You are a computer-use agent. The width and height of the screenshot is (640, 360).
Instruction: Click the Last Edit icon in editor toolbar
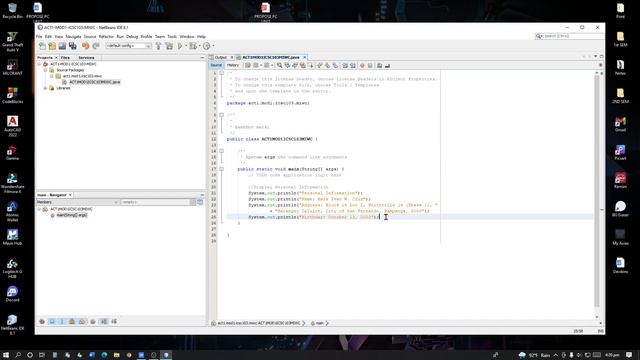point(248,65)
